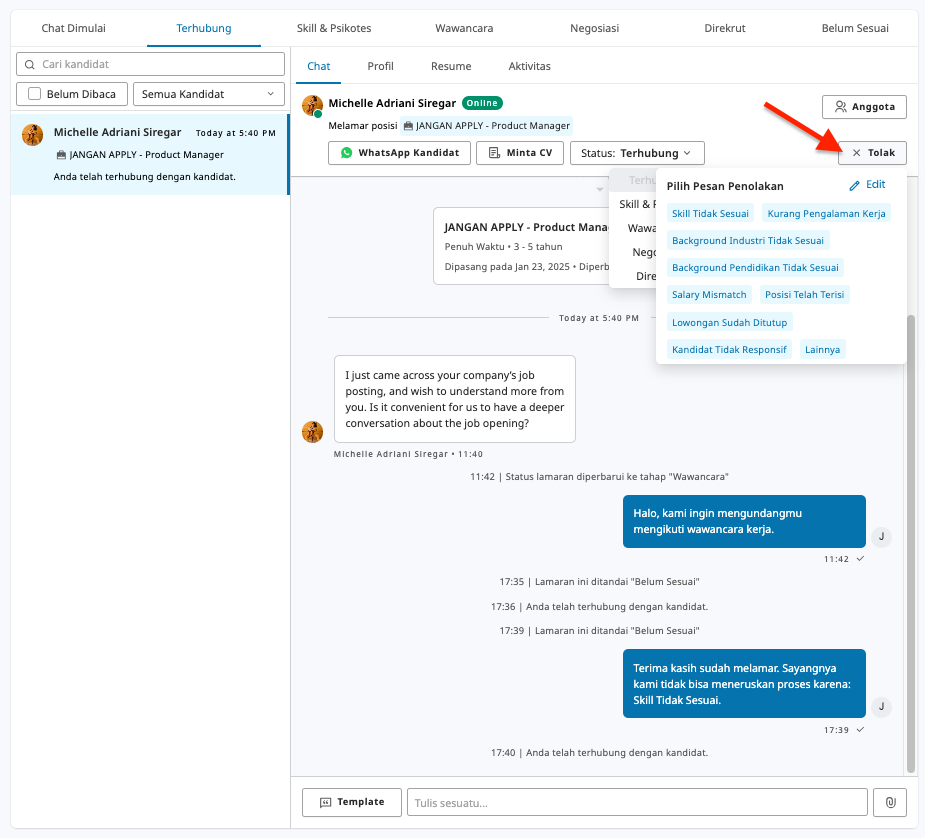Click the paperclip attachment icon
The height and width of the screenshot is (838, 925).
[890, 803]
